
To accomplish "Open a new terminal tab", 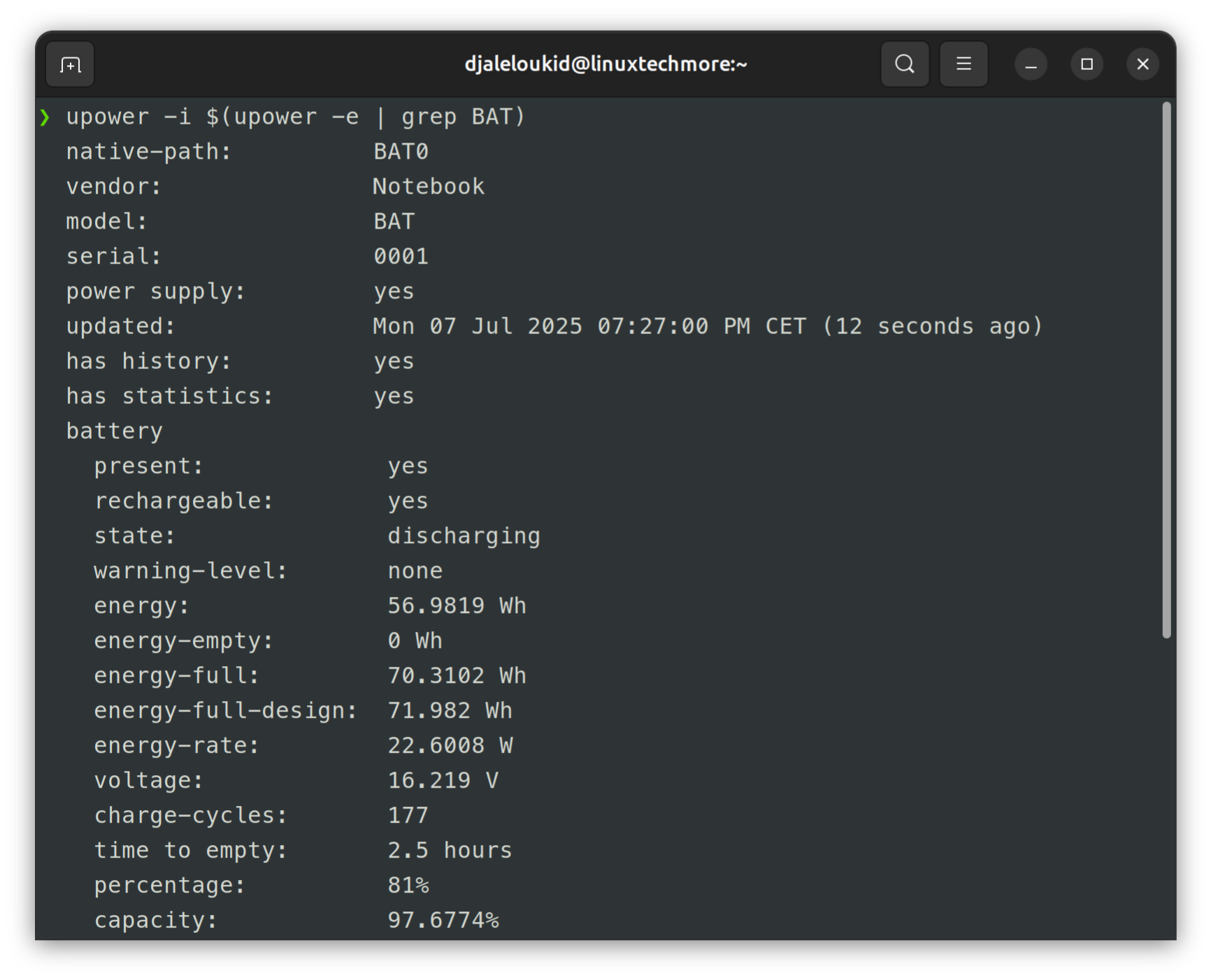I will click(70, 65).
